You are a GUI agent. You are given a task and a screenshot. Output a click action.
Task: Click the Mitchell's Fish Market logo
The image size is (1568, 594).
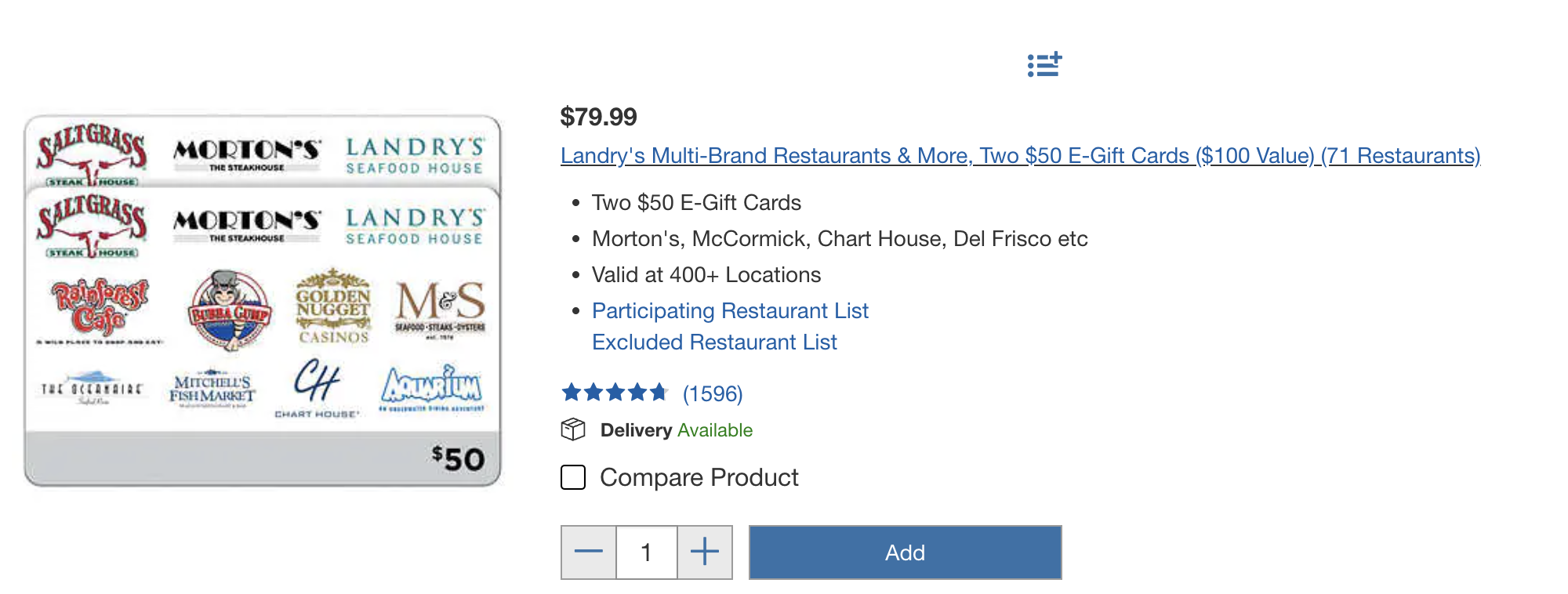212,388
